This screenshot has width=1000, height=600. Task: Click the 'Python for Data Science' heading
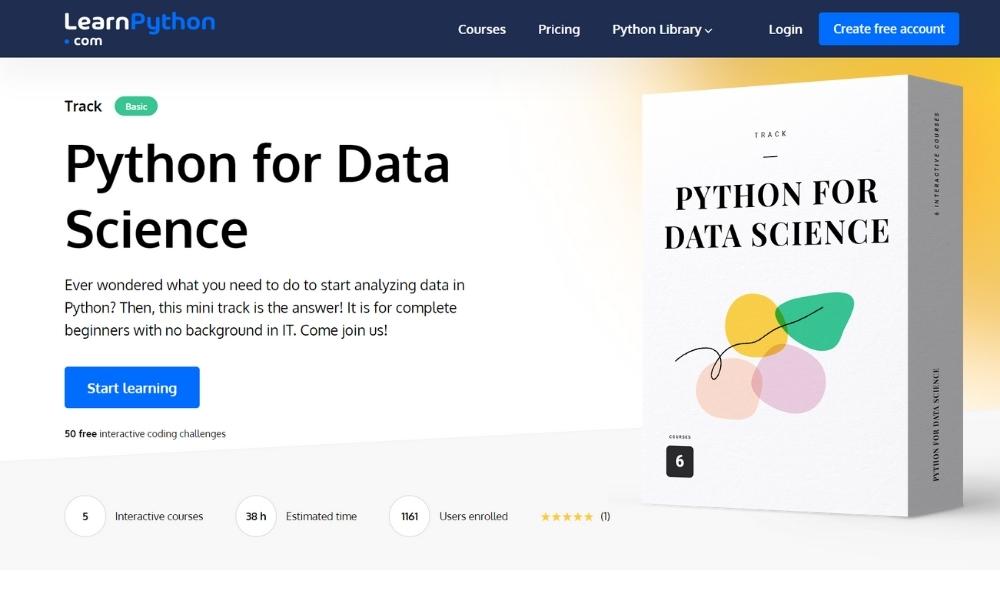(x=257, y=196)
